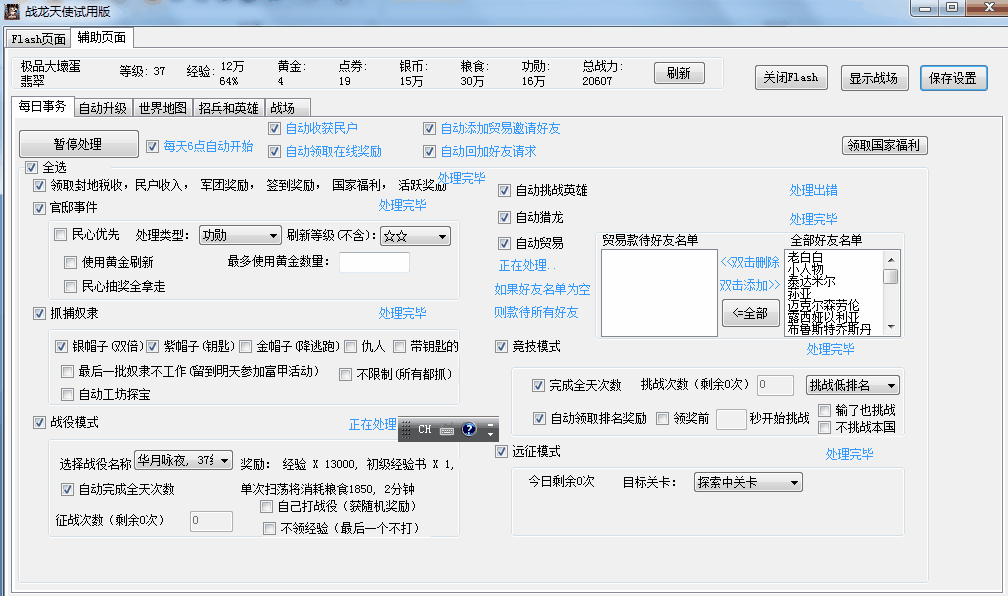The image size is (1008, 596).
Task: Click the 最多使用黄金数量 input field
Action: coord(374,262)
